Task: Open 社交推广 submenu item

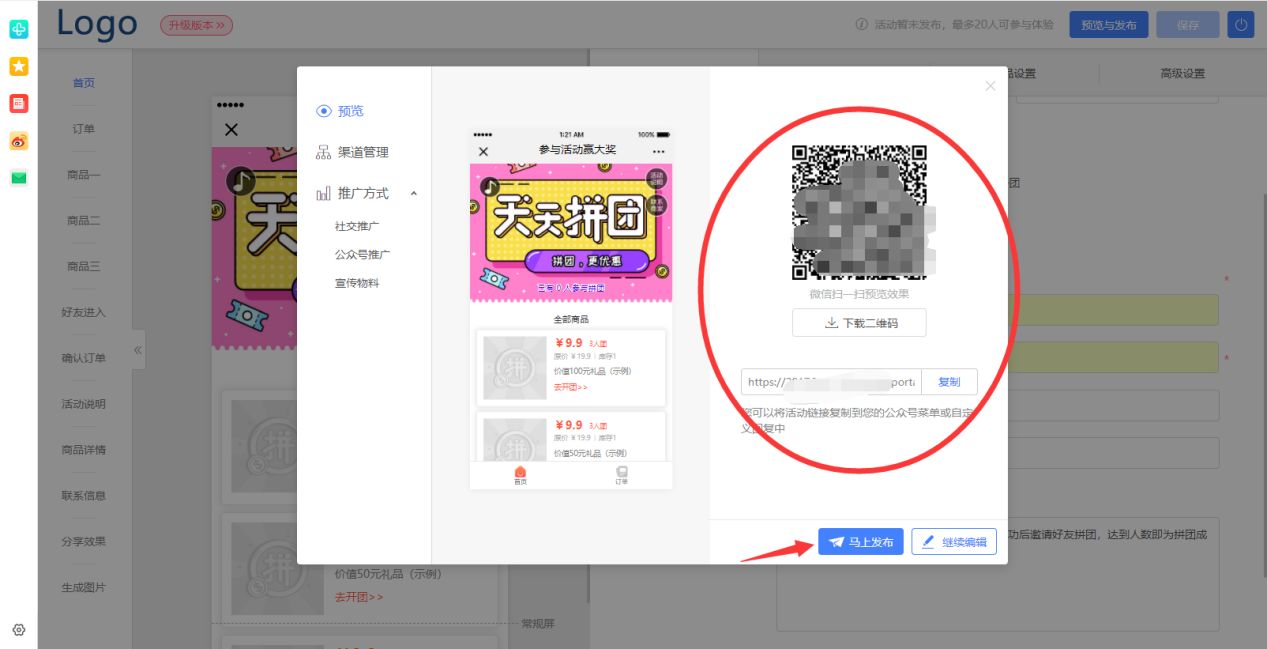Action: pos(357,226)
